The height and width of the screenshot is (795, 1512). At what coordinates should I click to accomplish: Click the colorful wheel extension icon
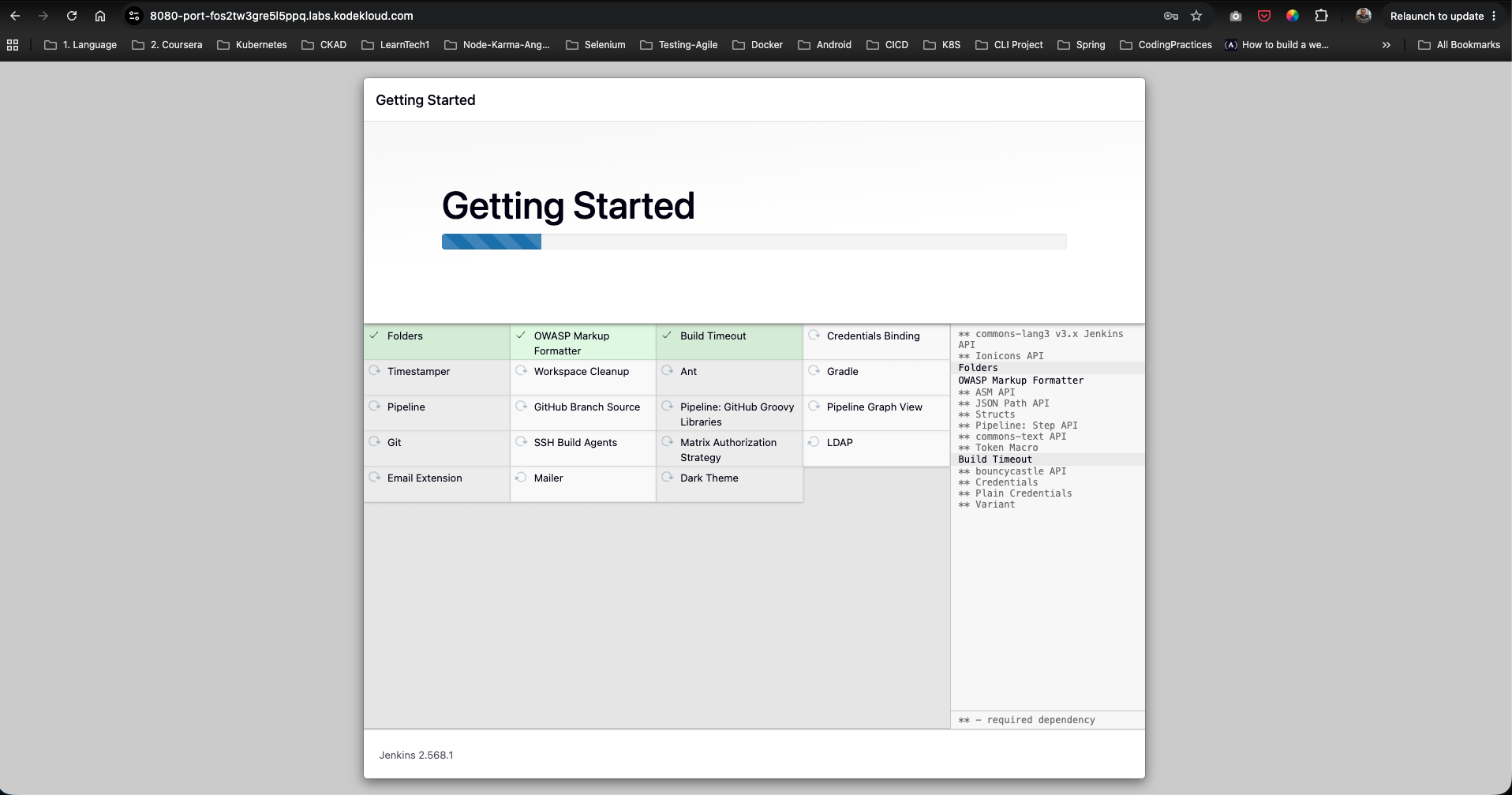pyautogui.click(x=1293, y=16)
